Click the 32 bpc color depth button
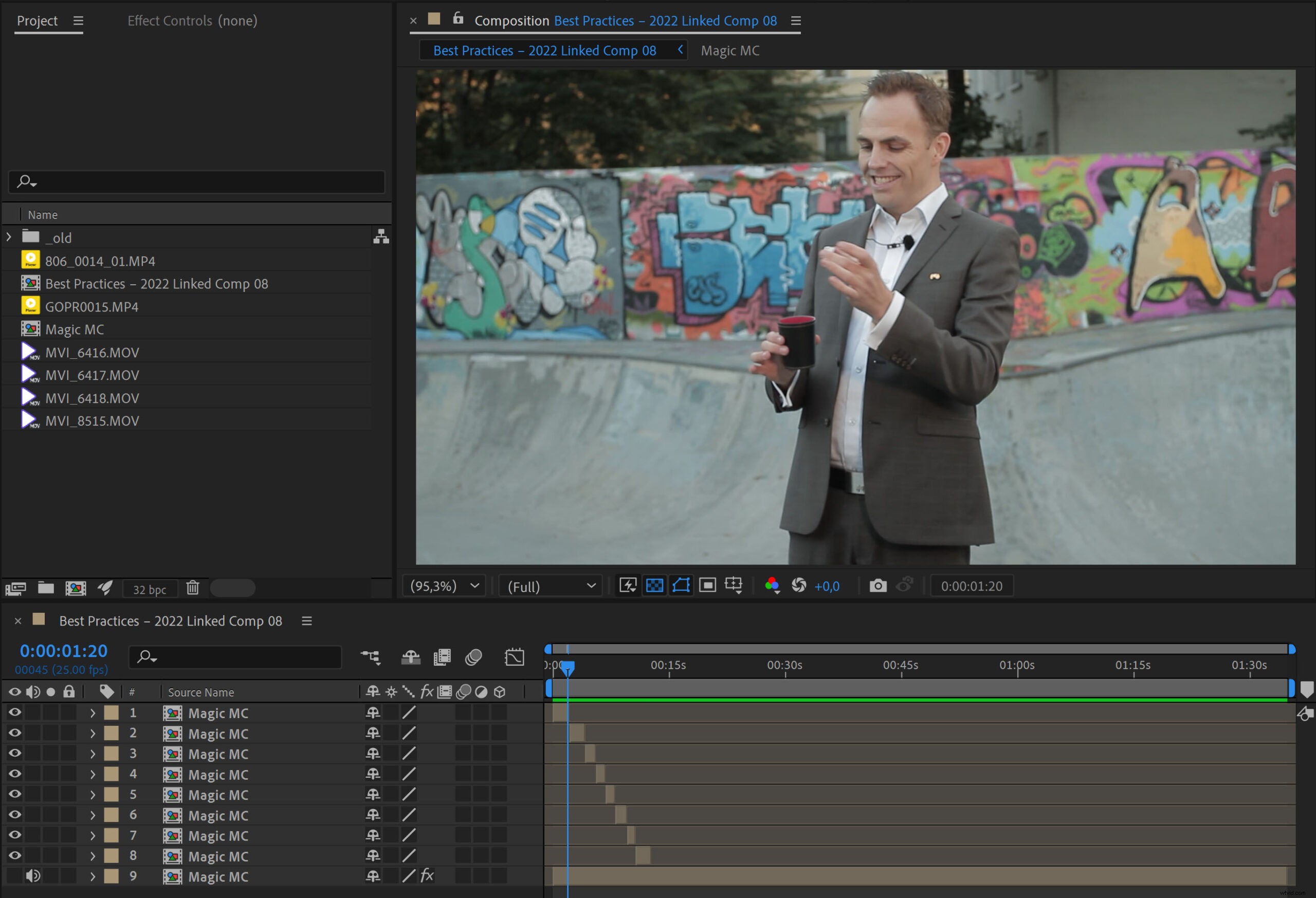The image size is (1316, 898). 150,588
